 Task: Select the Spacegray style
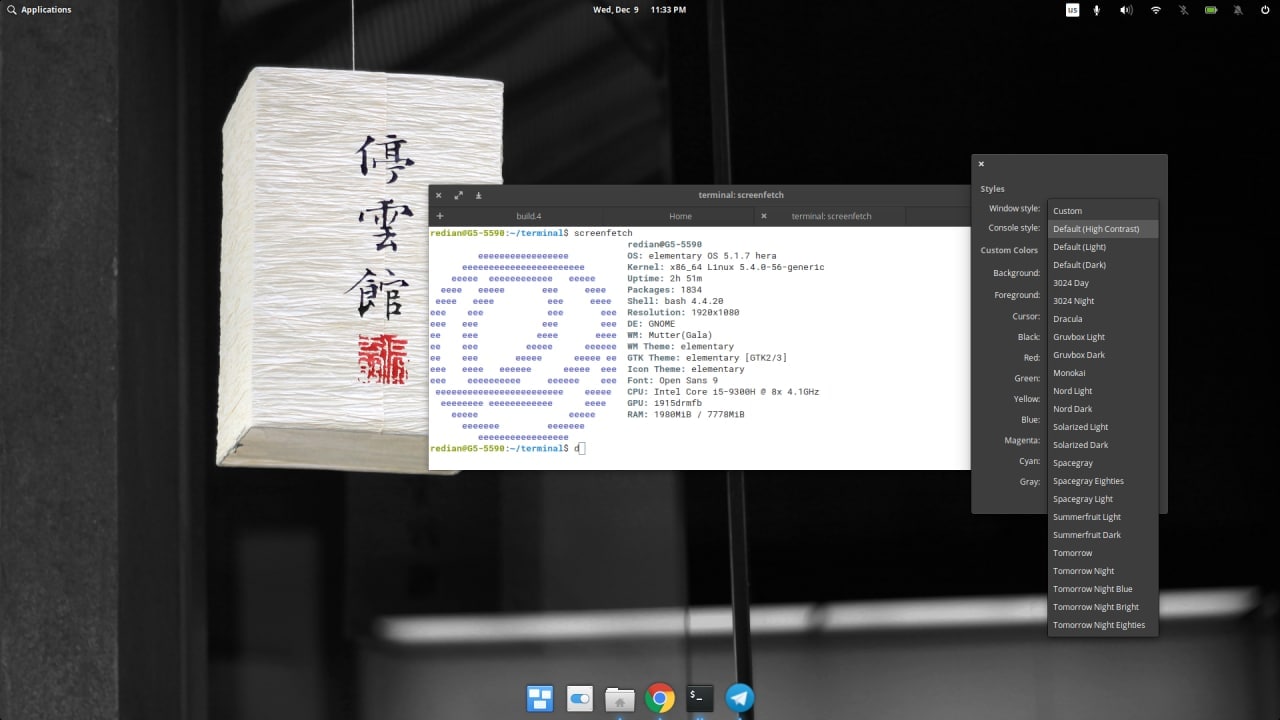[1103, 463]
